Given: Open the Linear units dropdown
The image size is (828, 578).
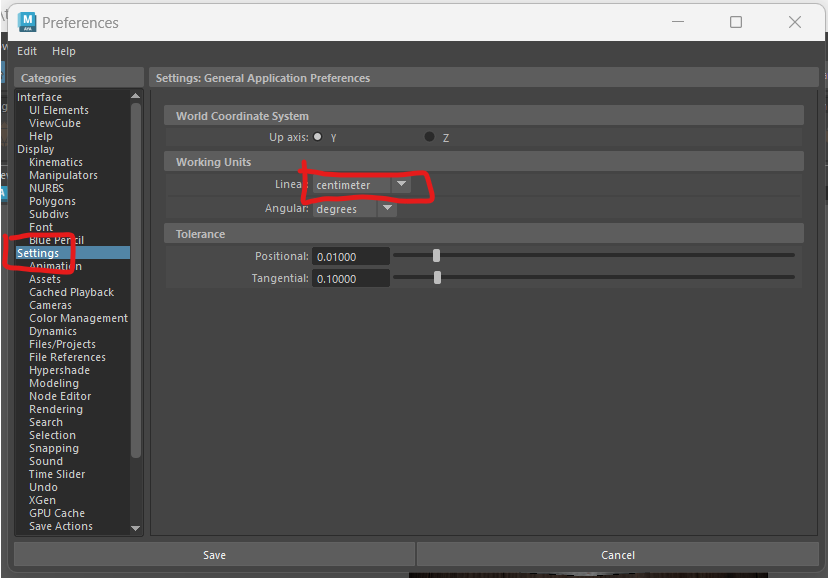Looking at the screenshot, I should tap(401, 185).
